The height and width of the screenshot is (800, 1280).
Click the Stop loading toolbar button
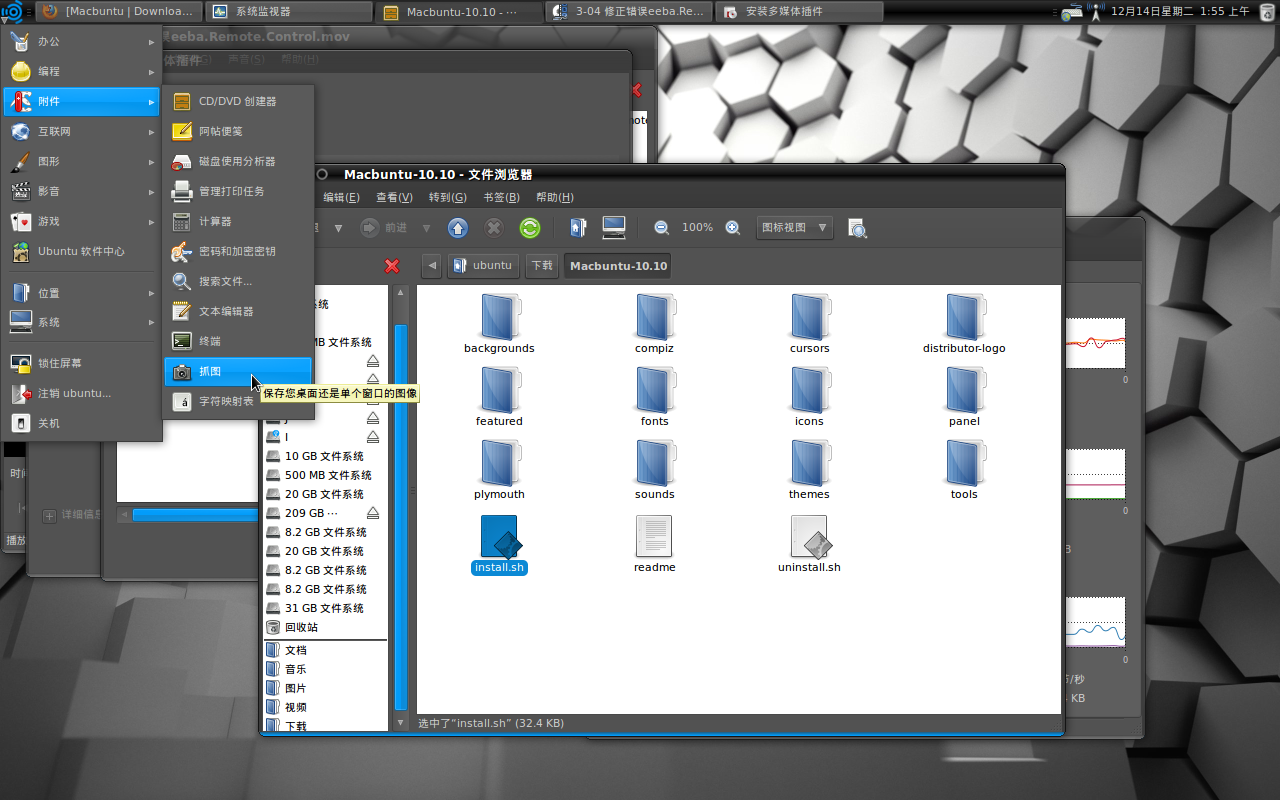tap(494, 228)
